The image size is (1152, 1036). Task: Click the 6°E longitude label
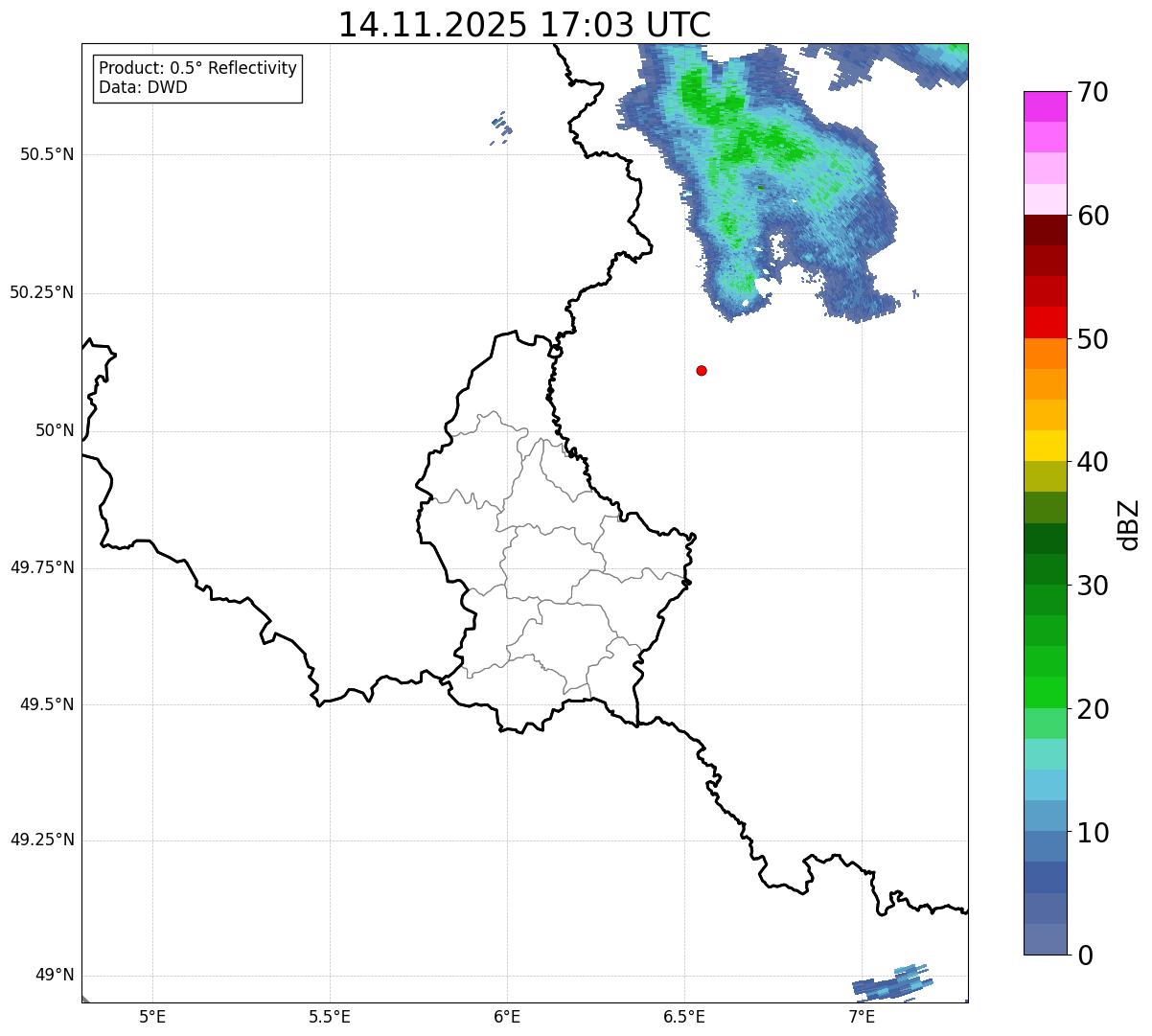tap(507, 1016)
